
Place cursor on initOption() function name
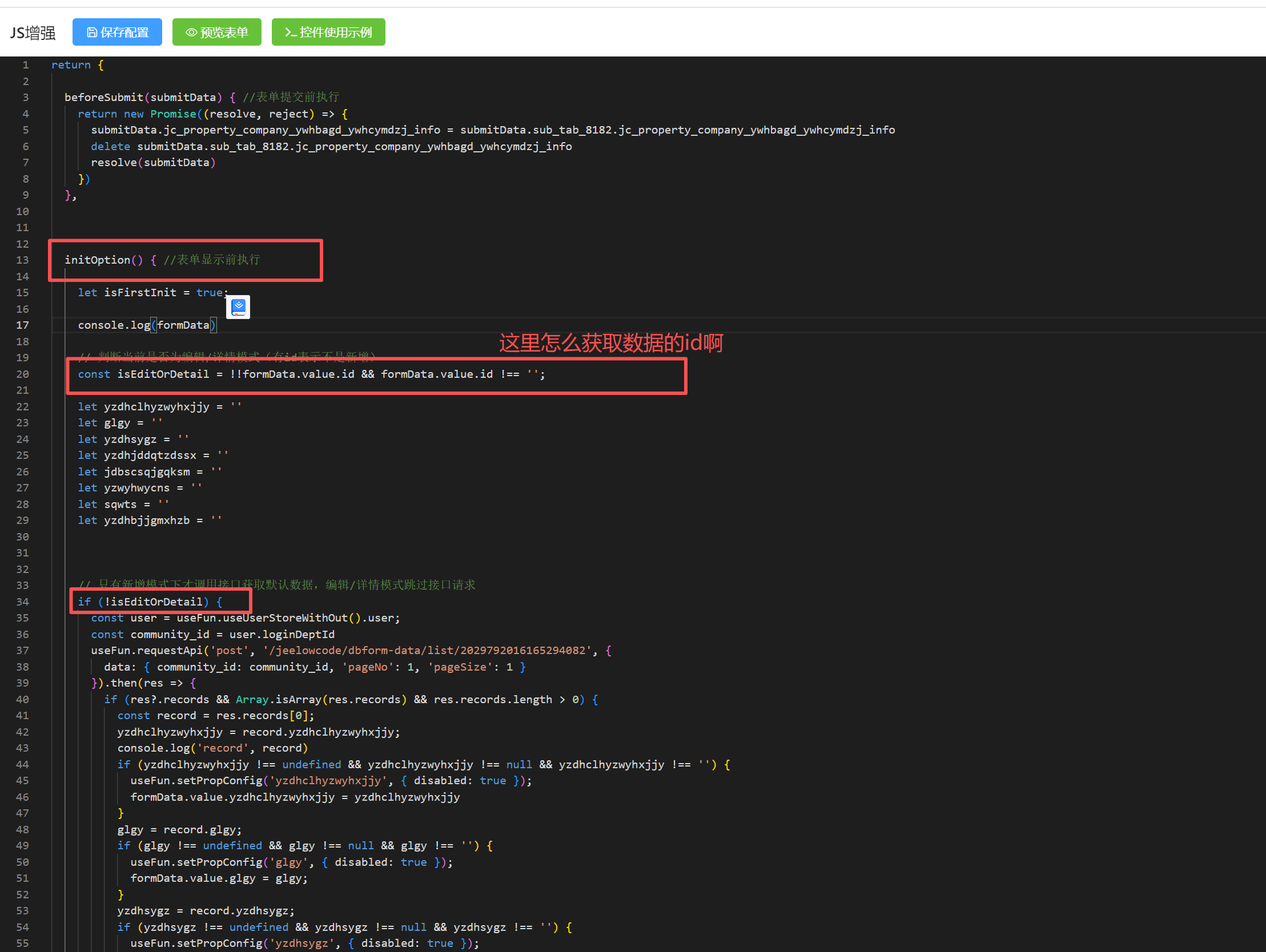[97, 260]
